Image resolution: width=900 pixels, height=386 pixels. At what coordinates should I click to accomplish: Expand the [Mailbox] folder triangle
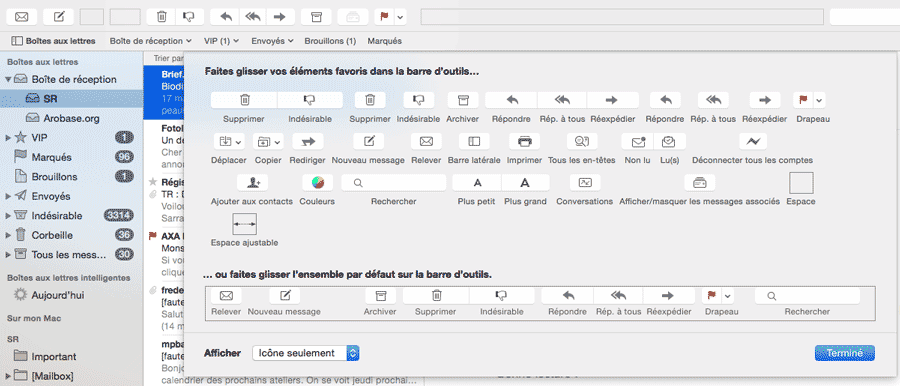tap(8, 376)
